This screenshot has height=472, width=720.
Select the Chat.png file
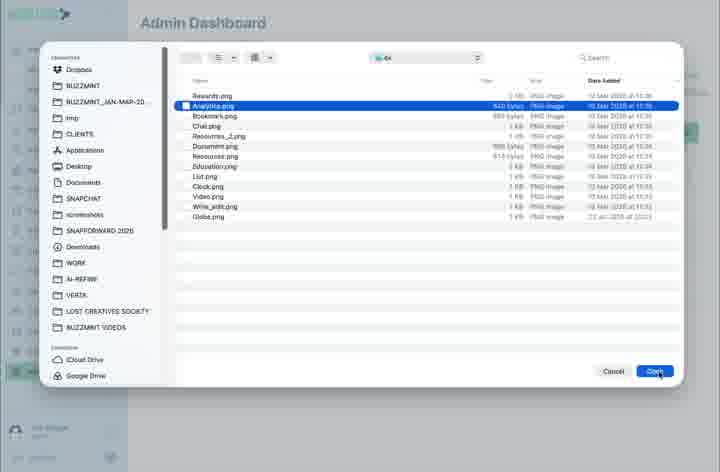427,126
